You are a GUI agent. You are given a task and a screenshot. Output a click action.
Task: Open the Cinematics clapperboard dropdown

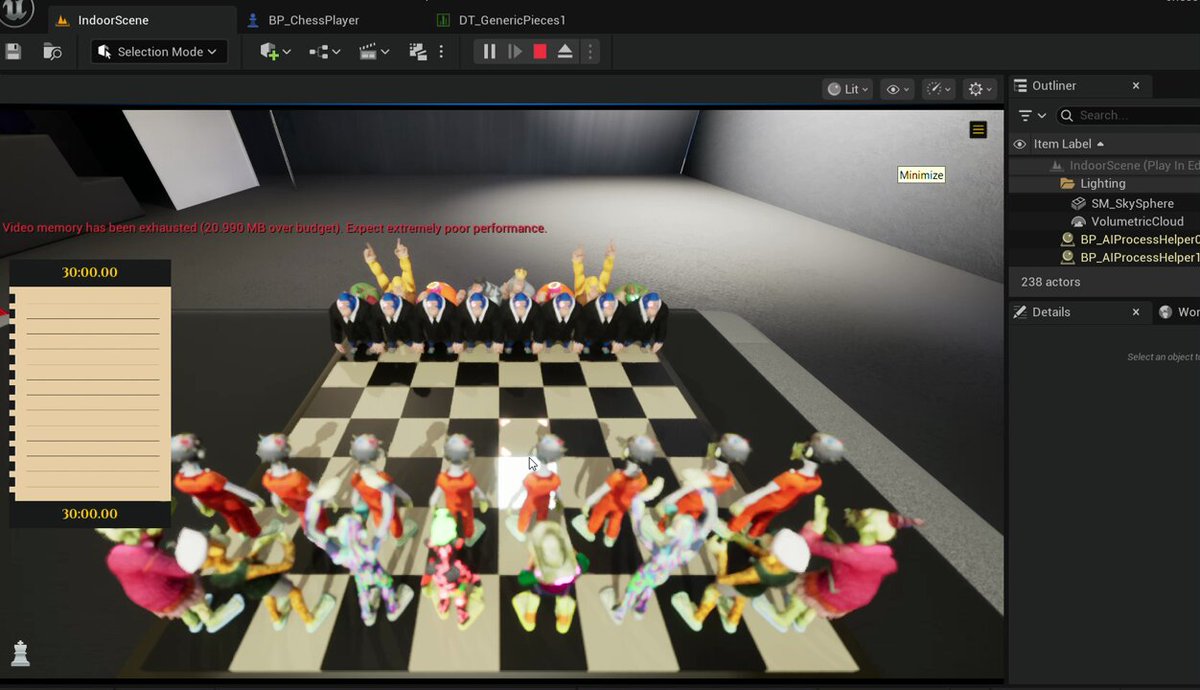(x=375, y=51)
